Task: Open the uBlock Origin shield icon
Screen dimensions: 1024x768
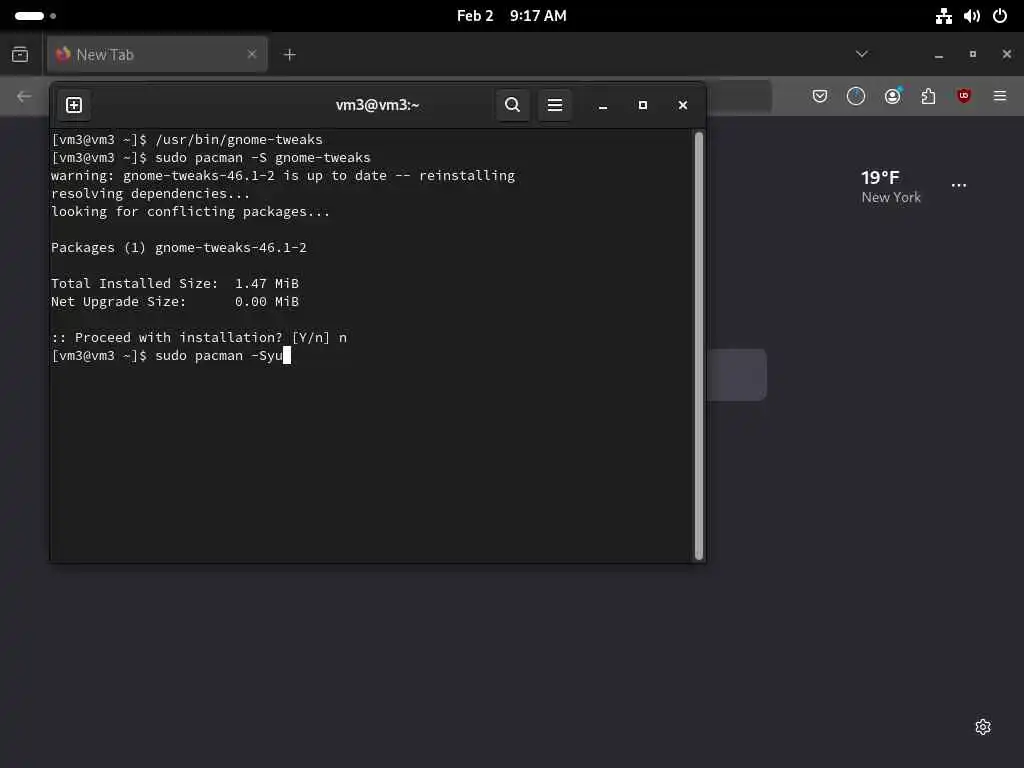Action: coord(964,97)
